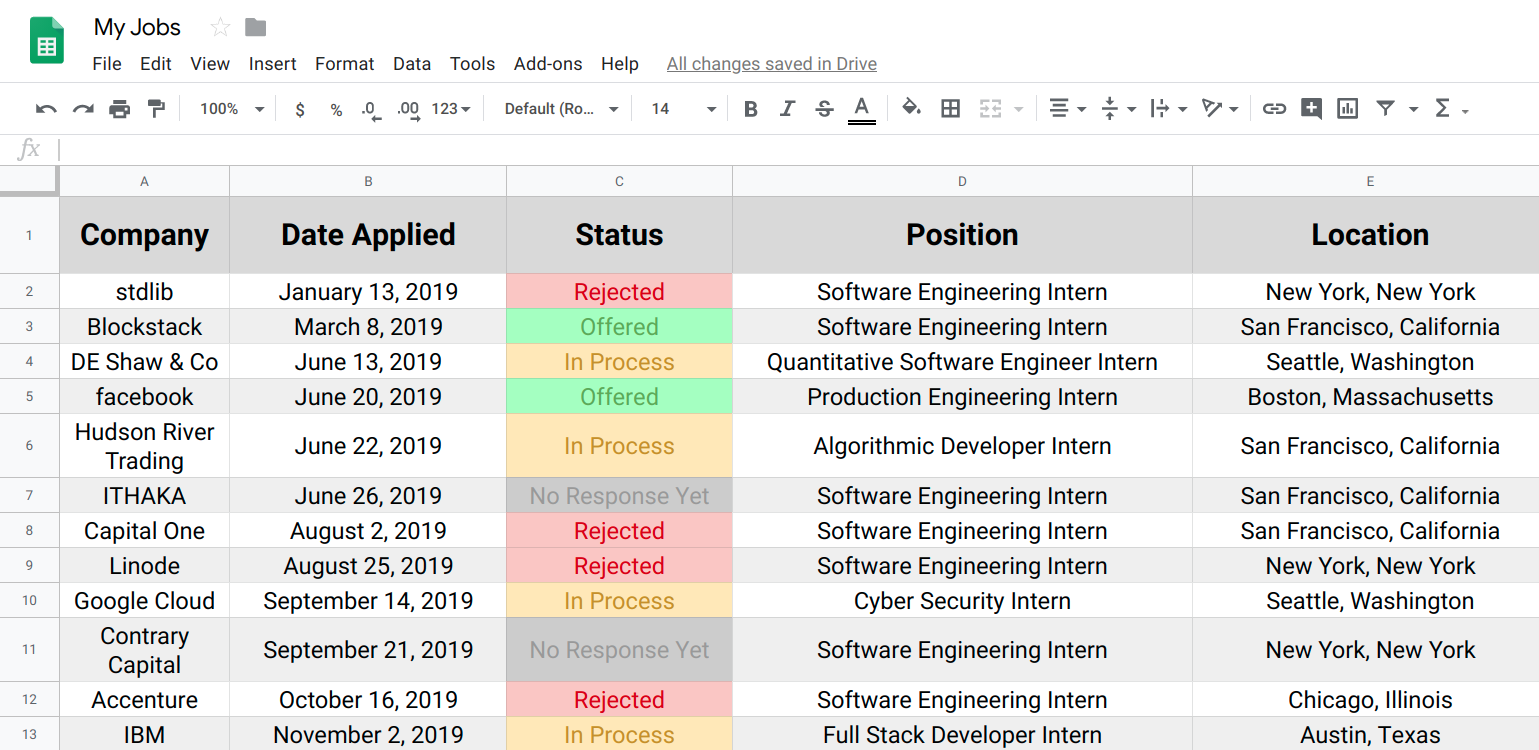Open the zoom 100% dropdown
The image size is (1539, 750).
pyautogui.click(x=232, y=109)
